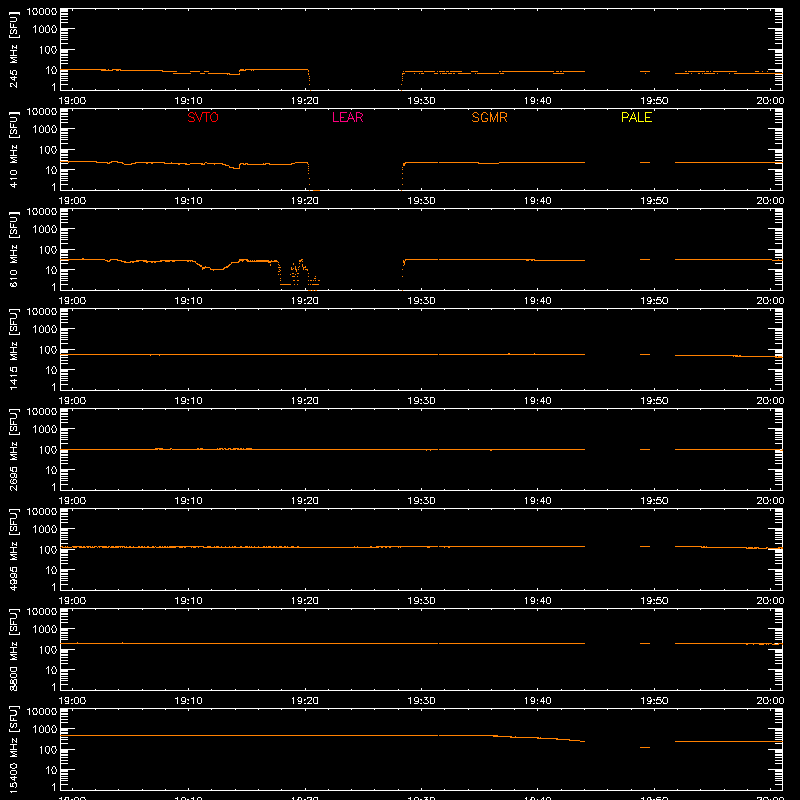The height and width of the screenshot is (800, 800).
Task: Click the yellow PALE station label
Action: pos(636,117)
